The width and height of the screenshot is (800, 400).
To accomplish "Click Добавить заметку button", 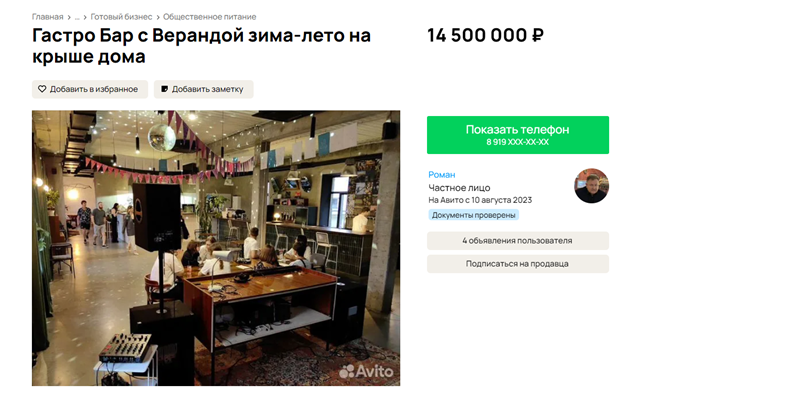I will tap(204, 89).
